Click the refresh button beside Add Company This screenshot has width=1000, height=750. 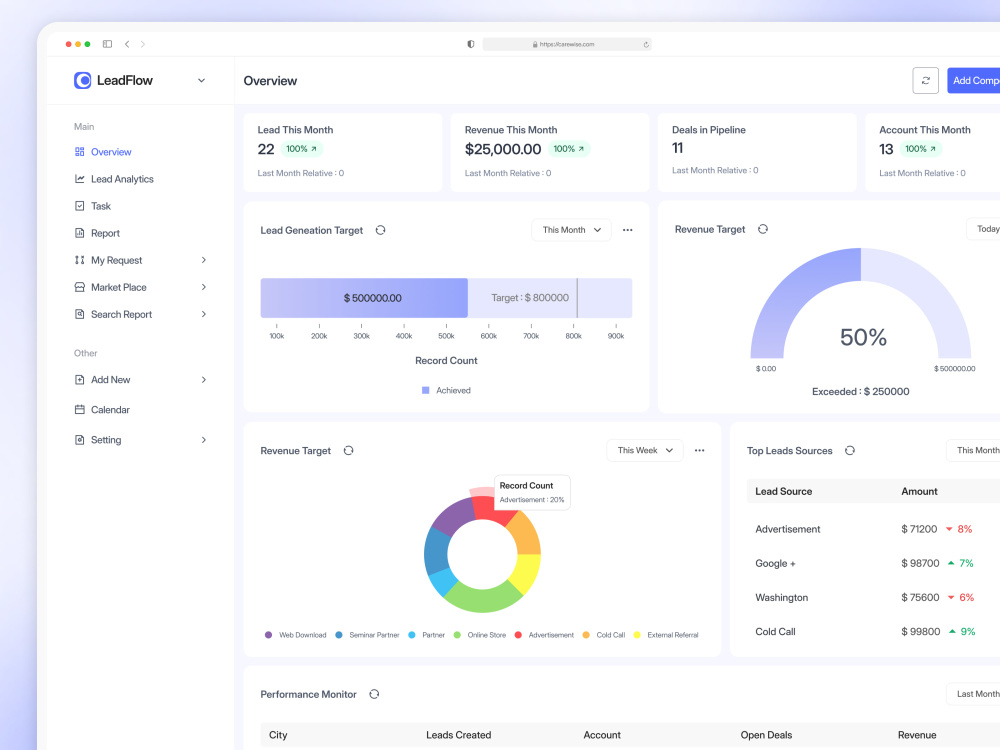pyautogui.click(x=925, y=80)
